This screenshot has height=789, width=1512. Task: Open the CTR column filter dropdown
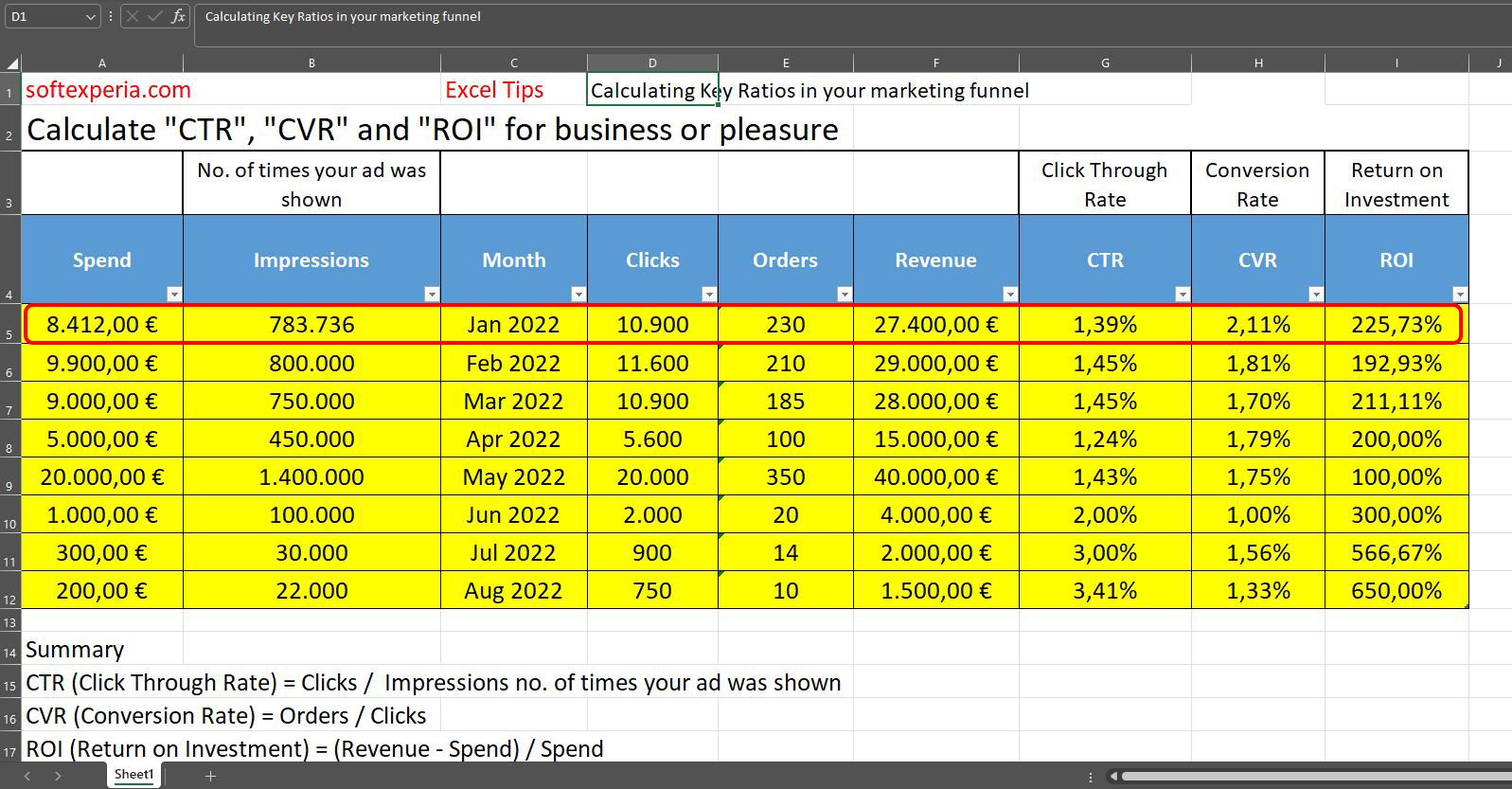(x=1182, y=295)
